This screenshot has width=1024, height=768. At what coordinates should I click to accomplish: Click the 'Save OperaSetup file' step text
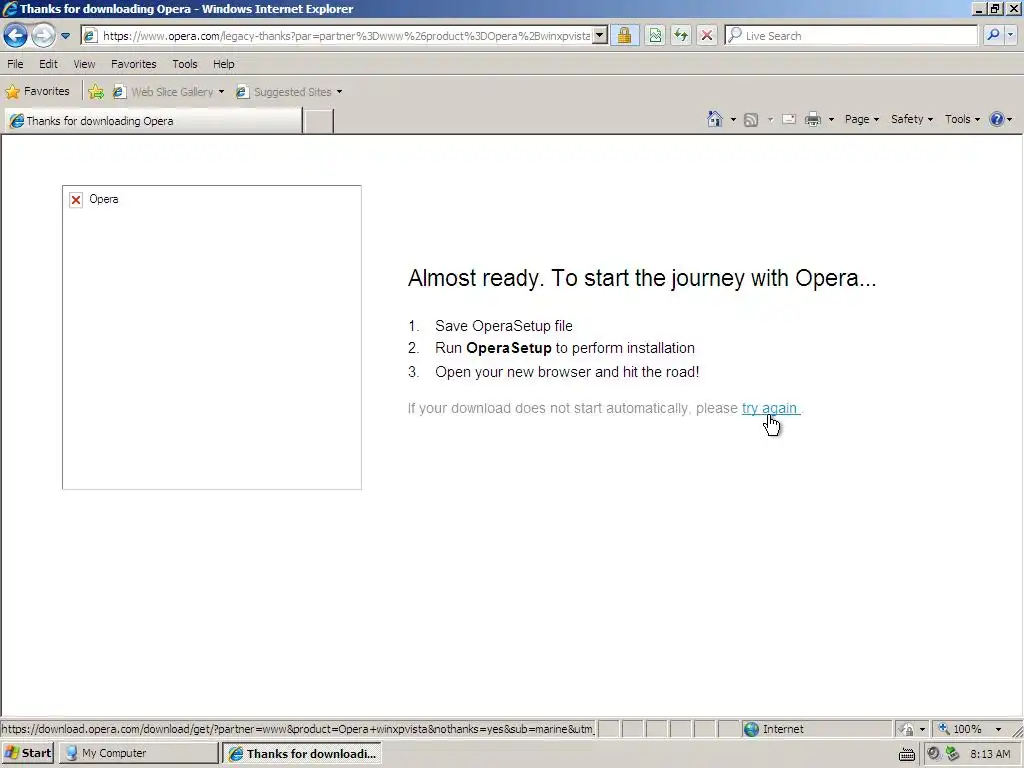pos(504,326)
